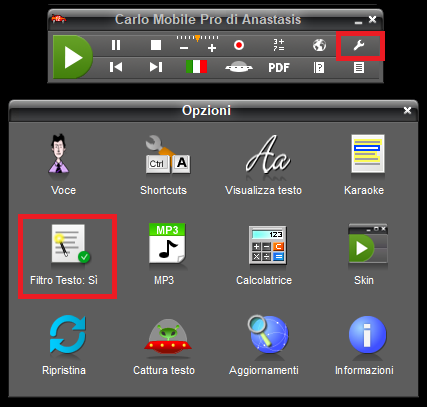
Task: Click the Opzioni title bar text
Action: (x=206, y=110)
